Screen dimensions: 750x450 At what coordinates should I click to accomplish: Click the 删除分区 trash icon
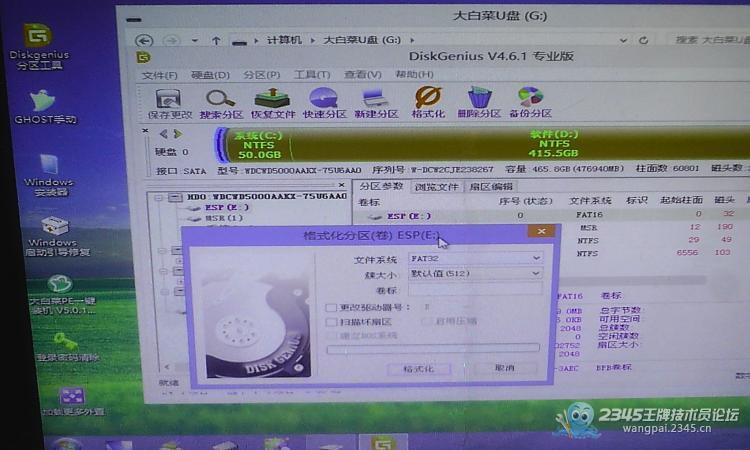pyautogui.click(x=479, y=103)
